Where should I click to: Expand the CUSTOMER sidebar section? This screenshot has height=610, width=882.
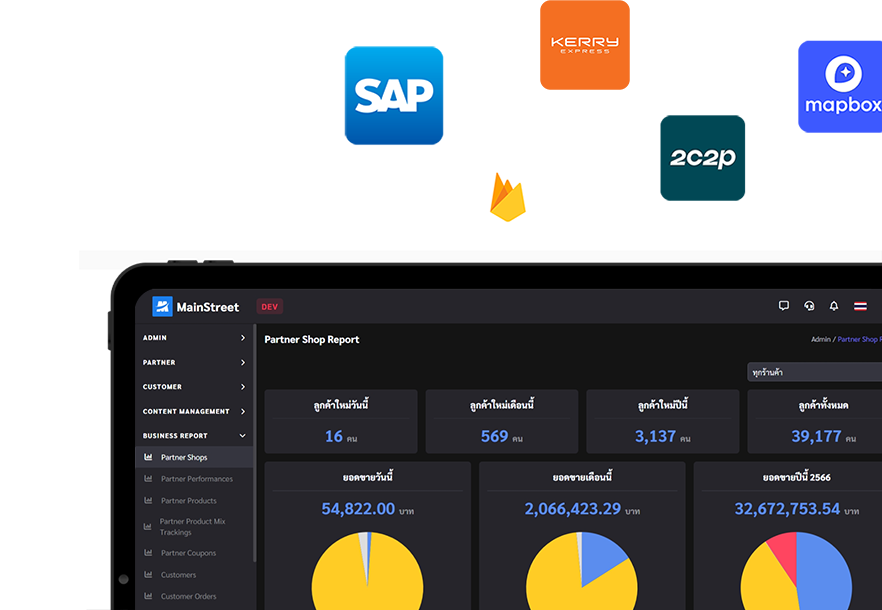pos(194,387)
